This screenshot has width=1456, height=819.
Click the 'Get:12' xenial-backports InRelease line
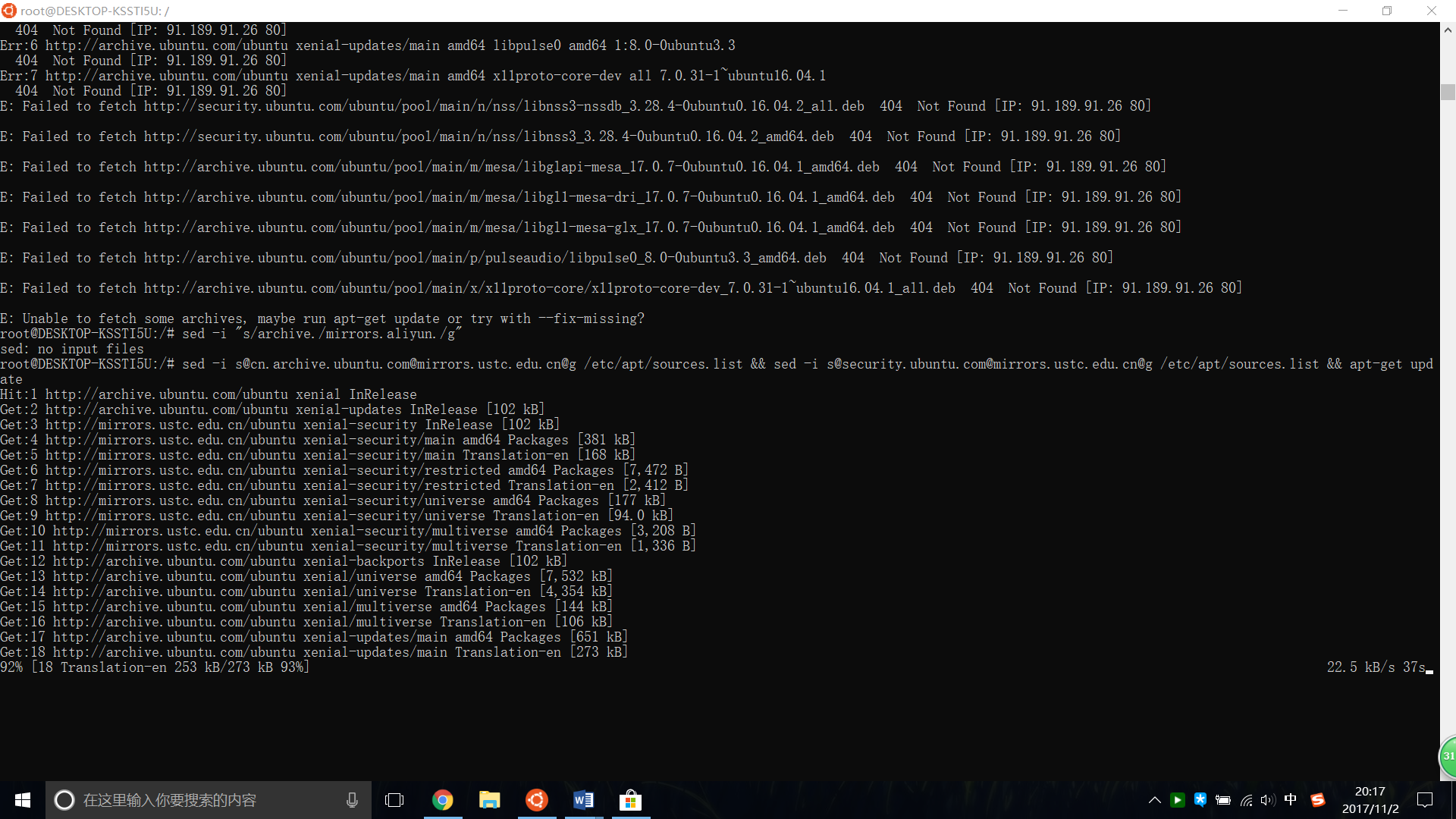[284, 561]
